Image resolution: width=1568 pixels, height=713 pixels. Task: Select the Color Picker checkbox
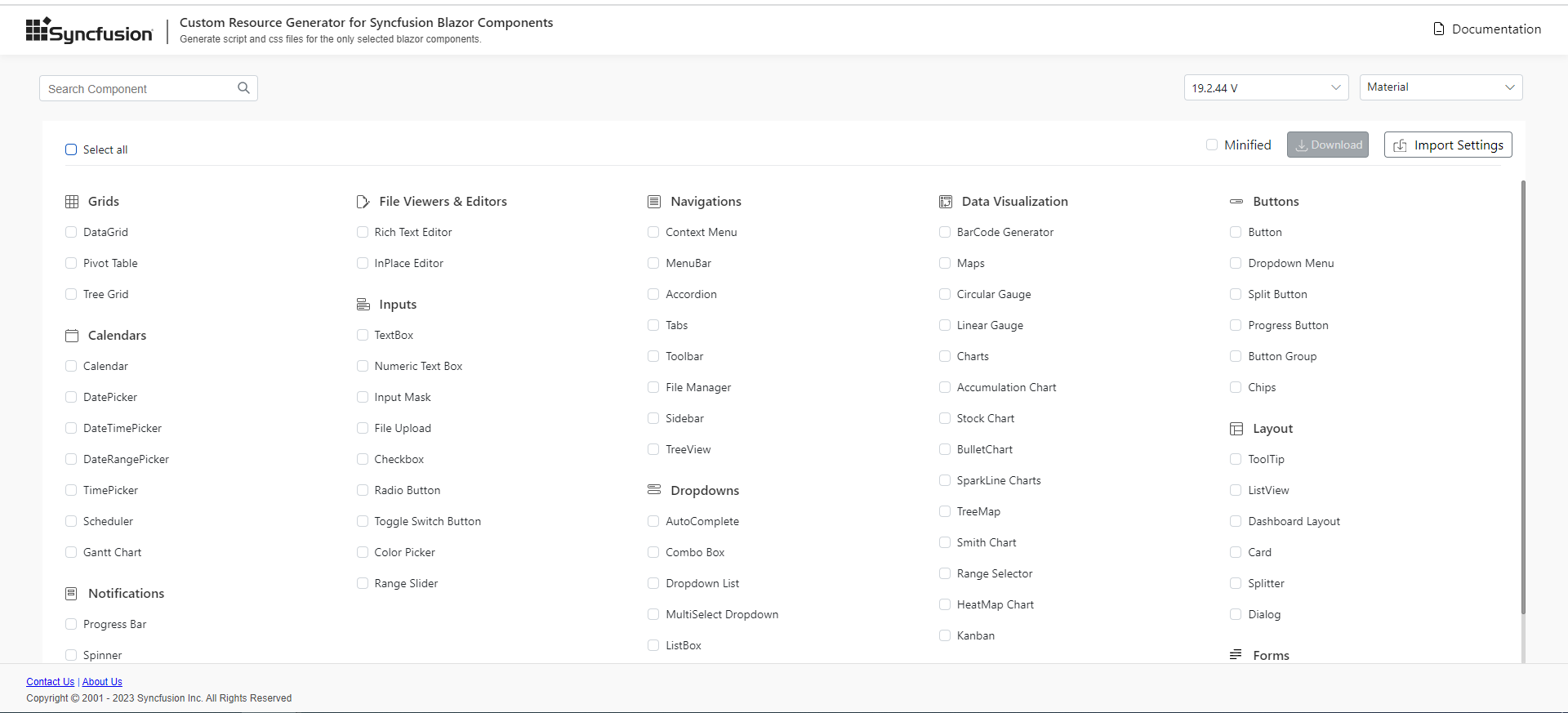363,552
